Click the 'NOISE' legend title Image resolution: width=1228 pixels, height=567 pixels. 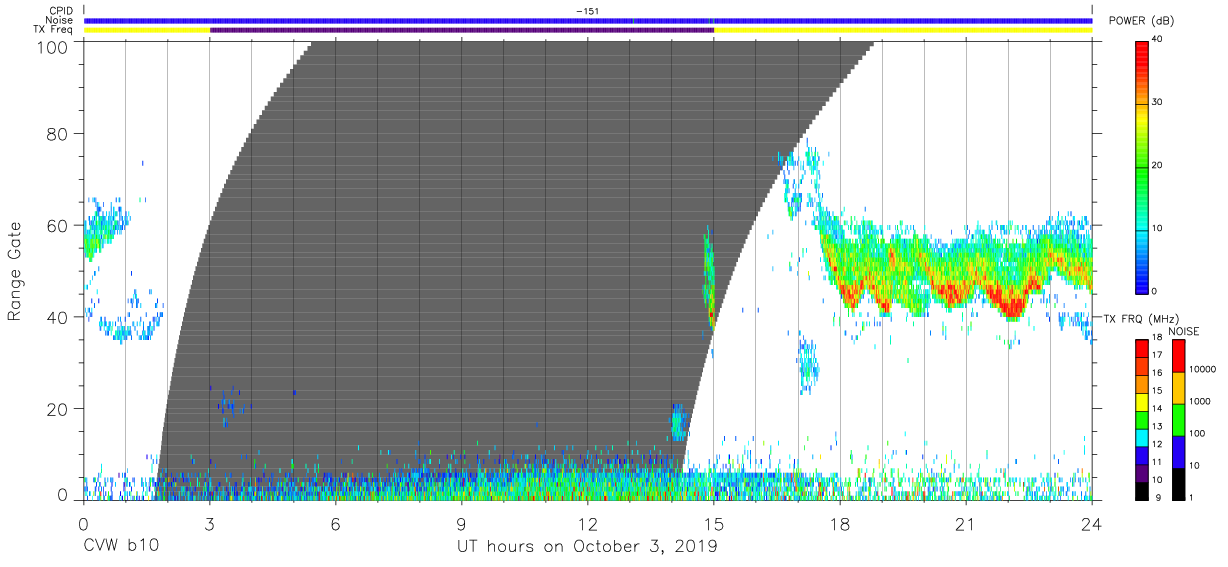(1184, 331)
